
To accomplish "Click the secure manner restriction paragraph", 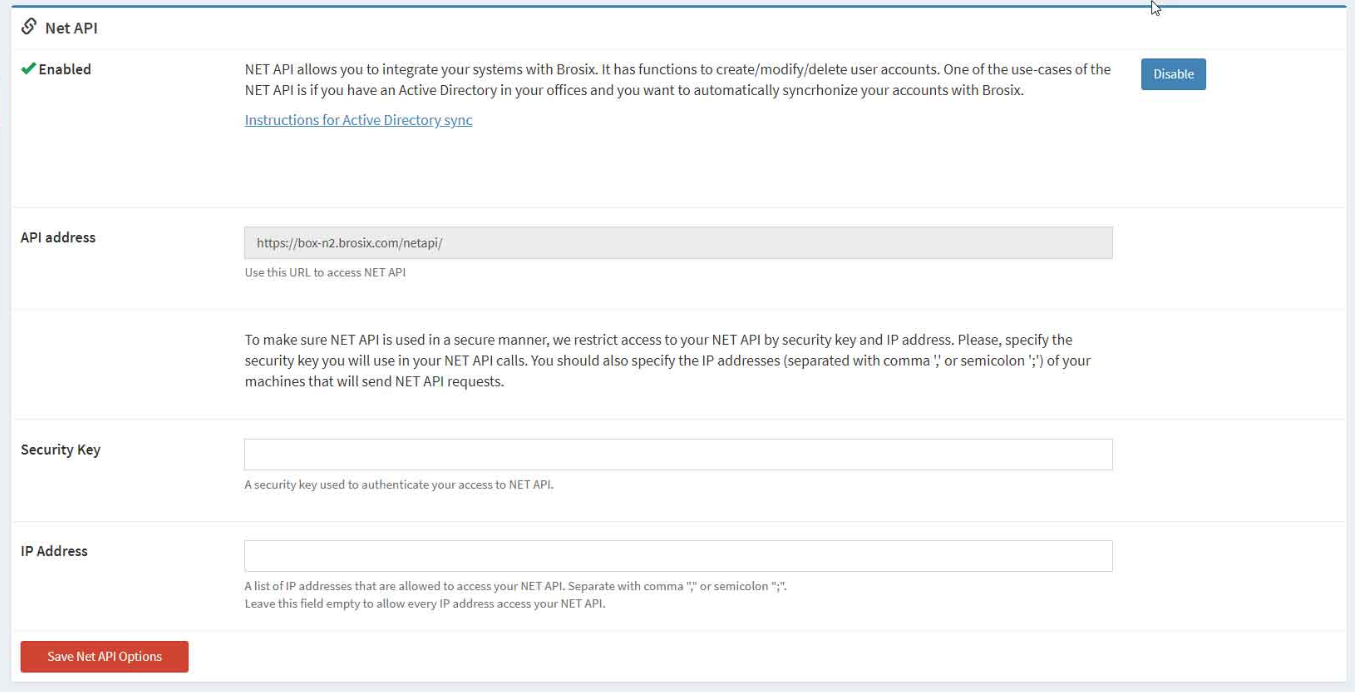I will pyautogui.click(x=667, y=360).
